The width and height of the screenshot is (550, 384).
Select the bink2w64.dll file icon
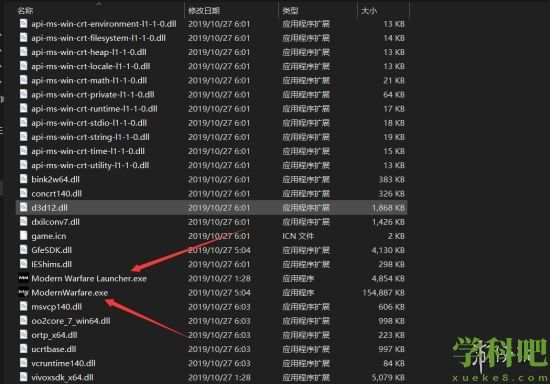coord(24,179)
